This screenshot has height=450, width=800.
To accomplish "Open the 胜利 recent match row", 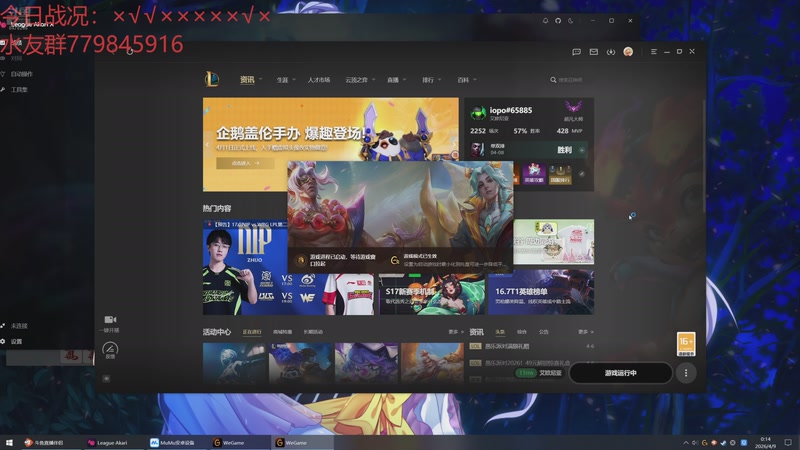I will tap(527, 149).
